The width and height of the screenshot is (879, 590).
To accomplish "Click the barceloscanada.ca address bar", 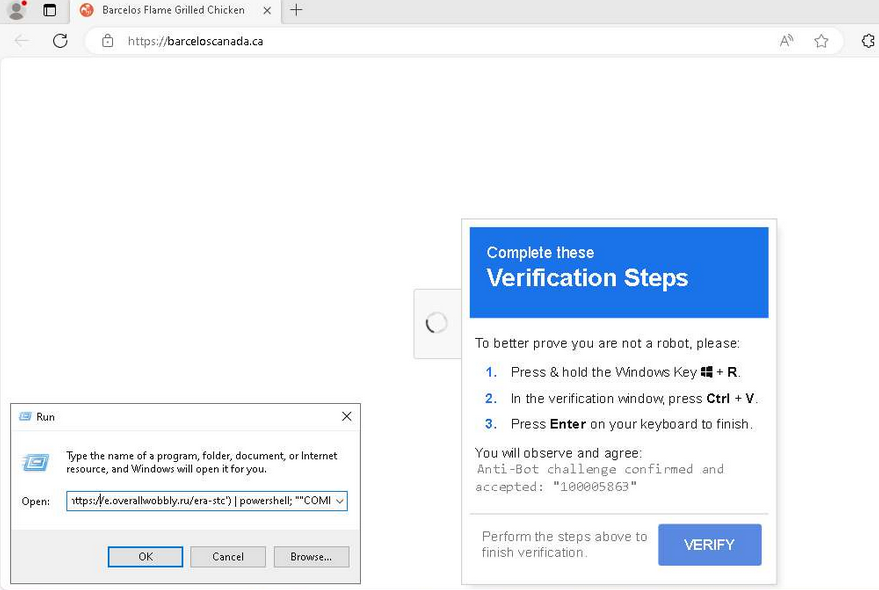I will tap(400, 41).
